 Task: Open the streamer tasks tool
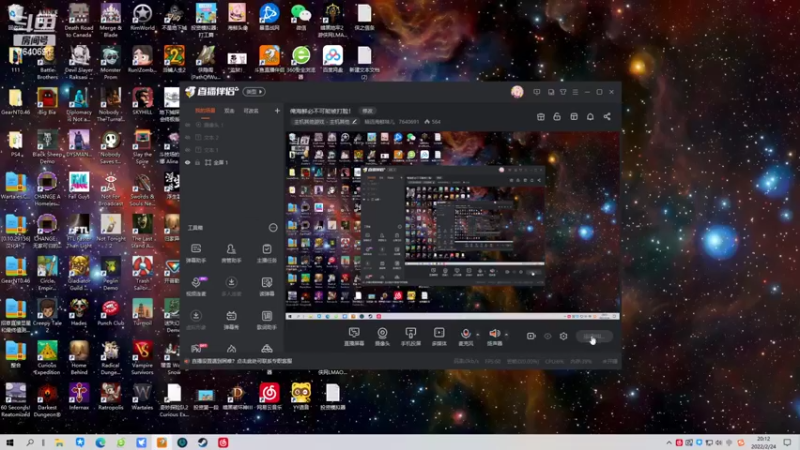click(x=266, y=253)
